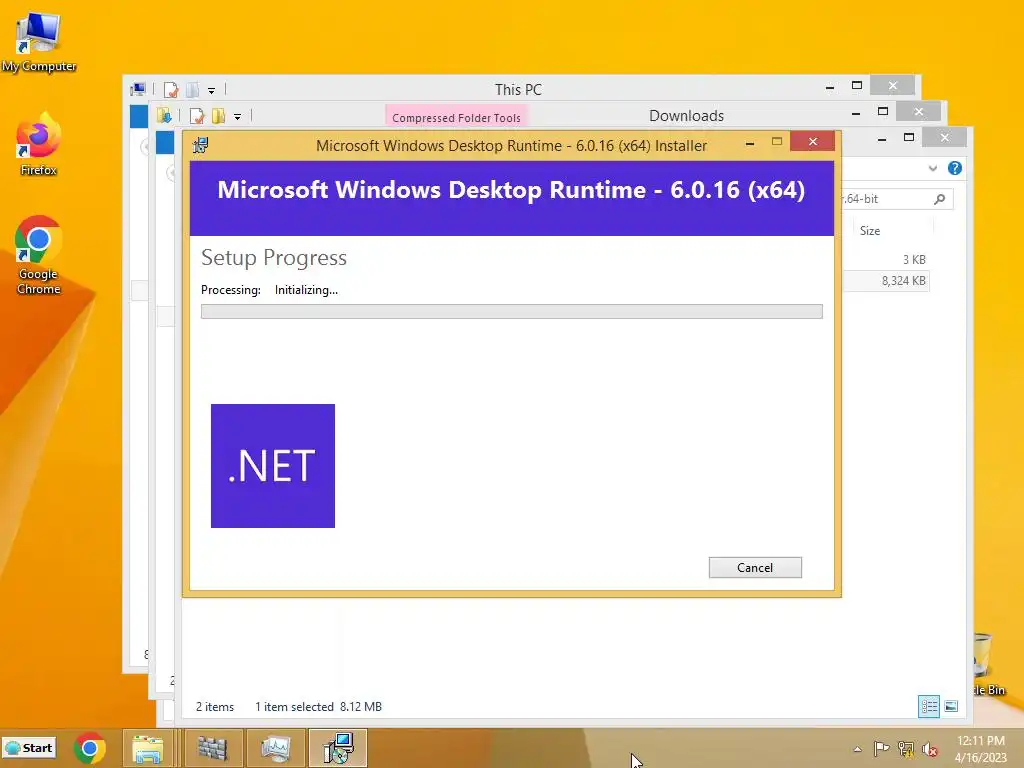Image resolution: width=1024 pixels, height=768 pixels.
Task: Click the .NET logo image
Action: click(273, 466)
